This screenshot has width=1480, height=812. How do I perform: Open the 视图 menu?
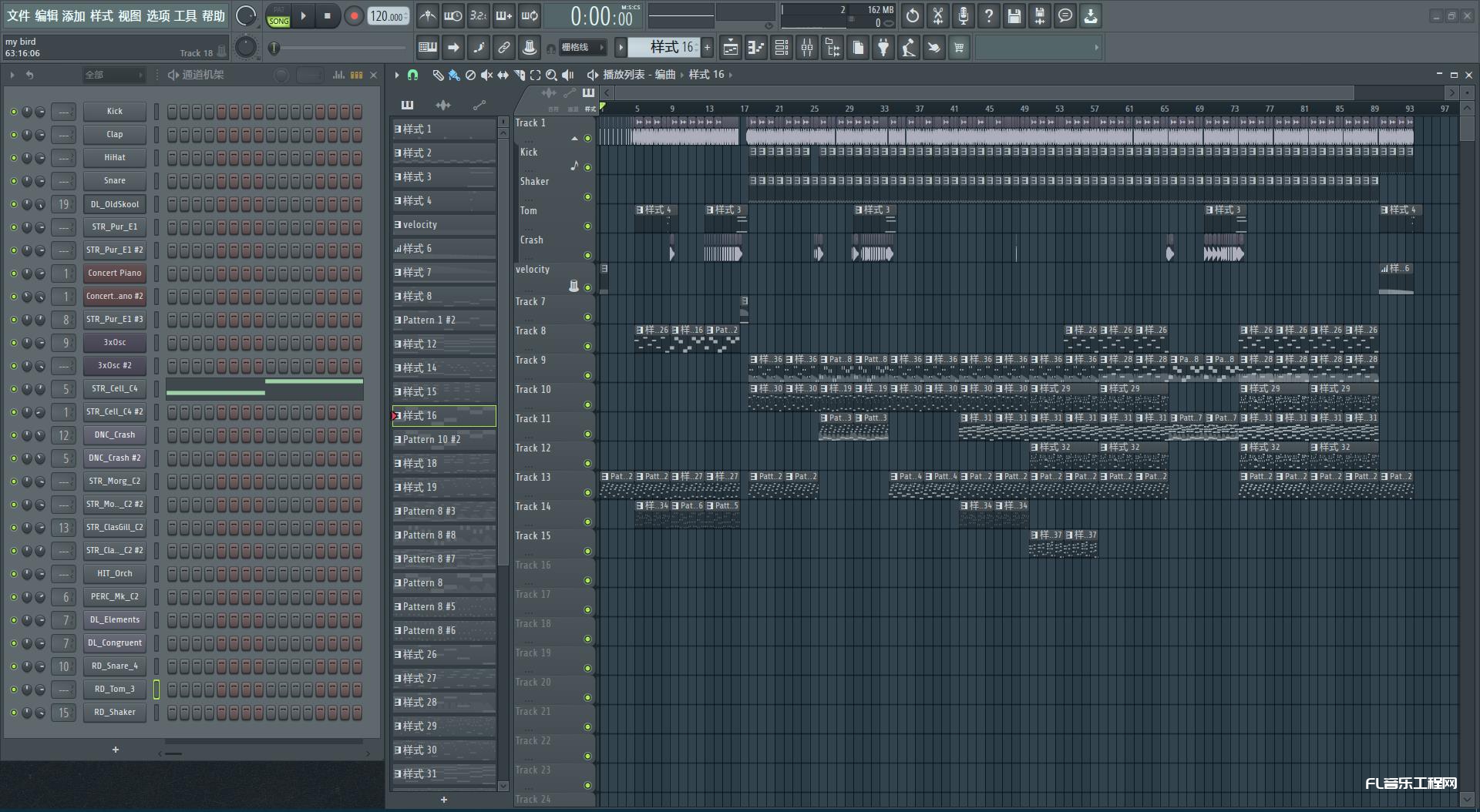pos(129,15)
